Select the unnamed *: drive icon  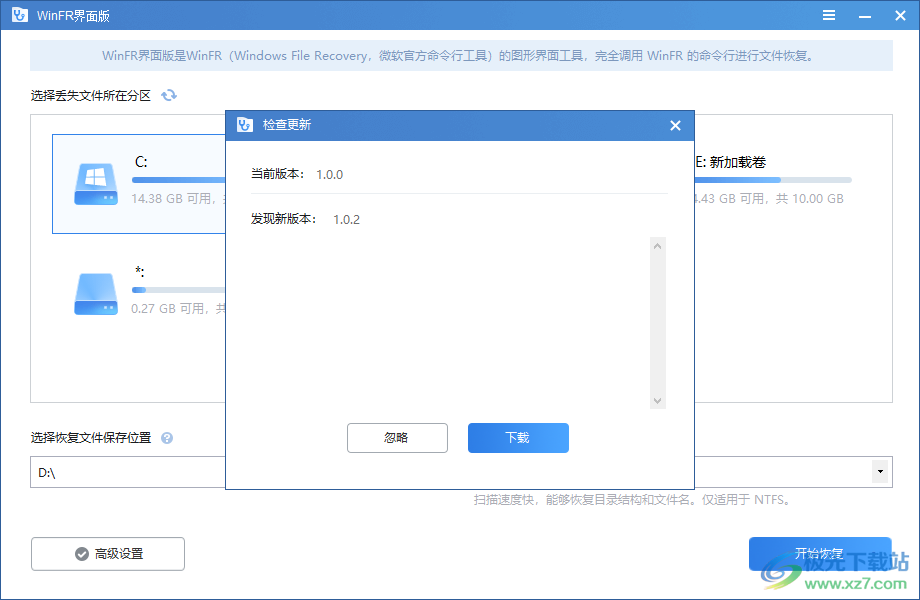click(x=96, y=294)
